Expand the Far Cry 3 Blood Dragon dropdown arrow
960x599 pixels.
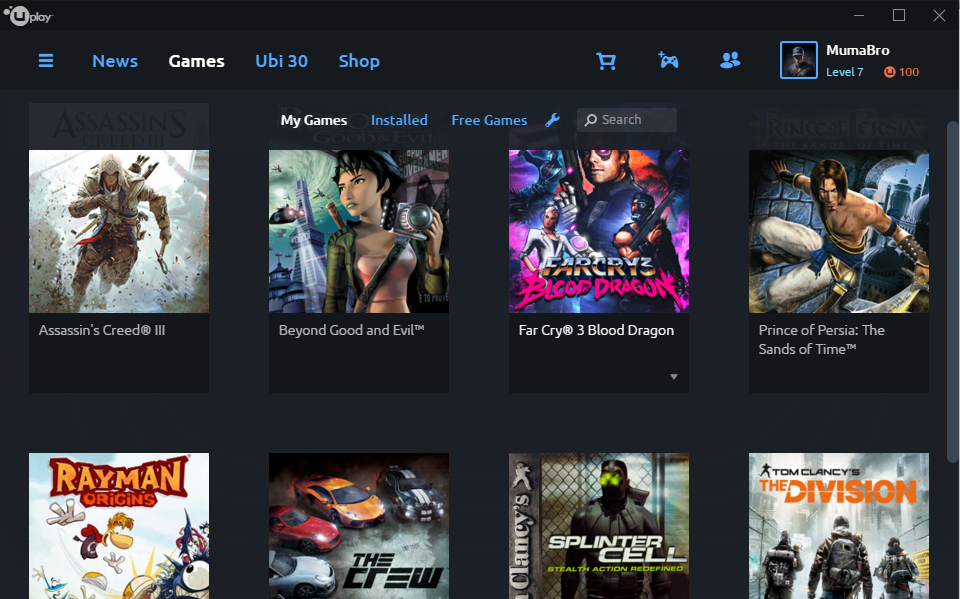pyautogui.click(x=673, y=377)
